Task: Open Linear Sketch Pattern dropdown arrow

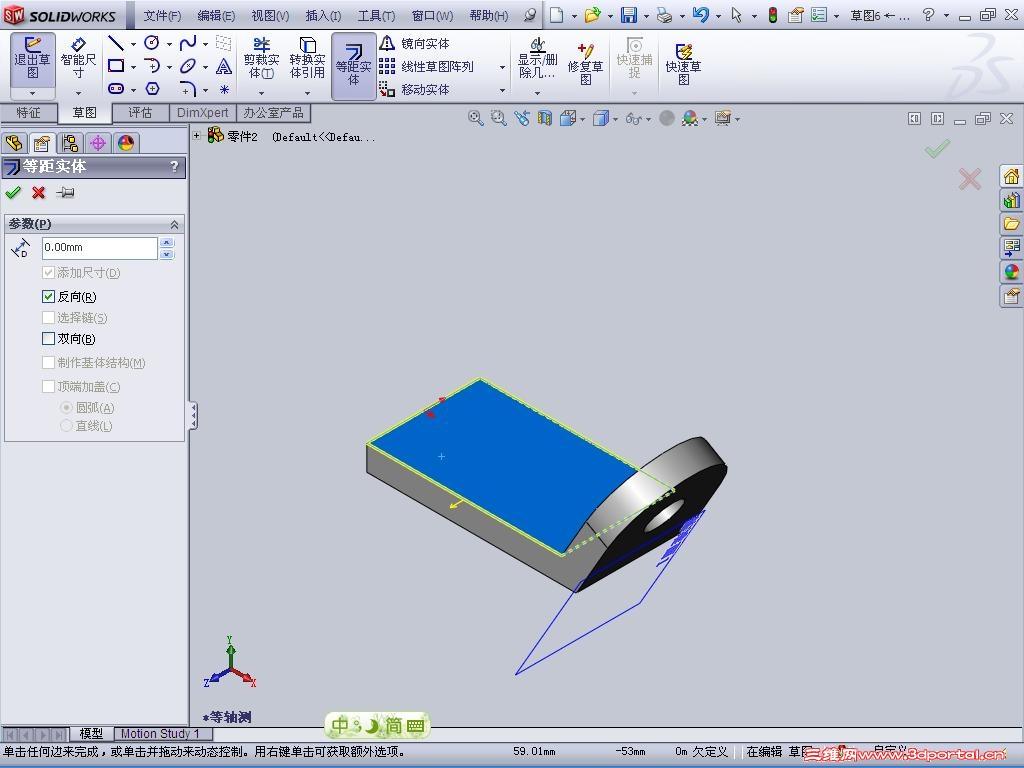Action: click(502, 67)
